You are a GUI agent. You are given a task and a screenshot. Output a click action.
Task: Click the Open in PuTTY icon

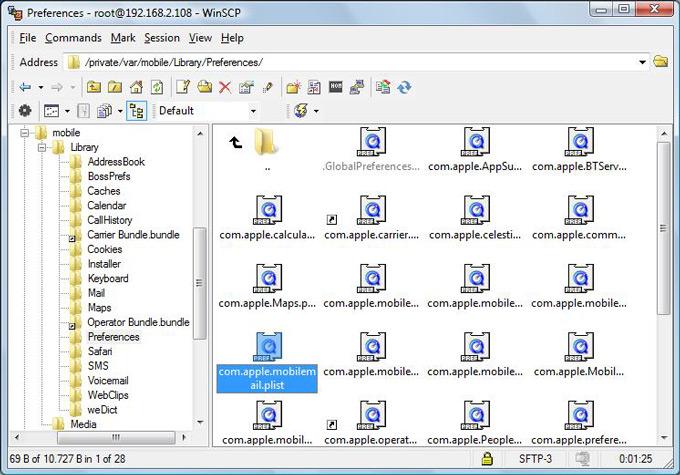[357, 87]
